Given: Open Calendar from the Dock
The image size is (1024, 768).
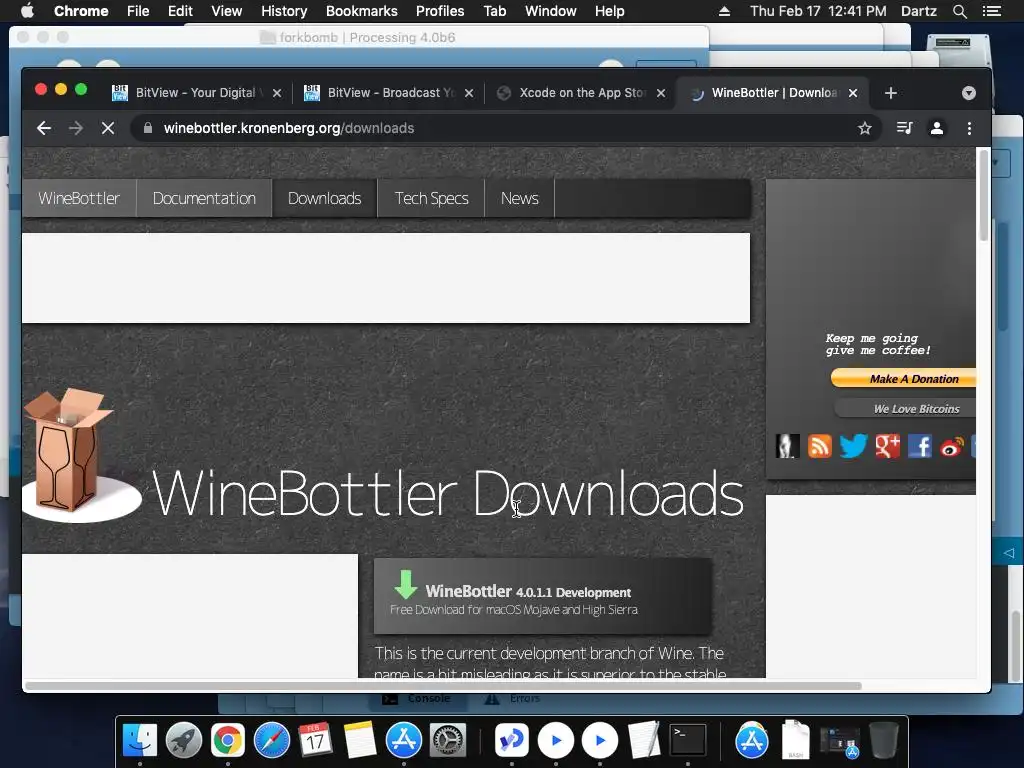Looking at the screenshot, I should [x=315, y=740].
